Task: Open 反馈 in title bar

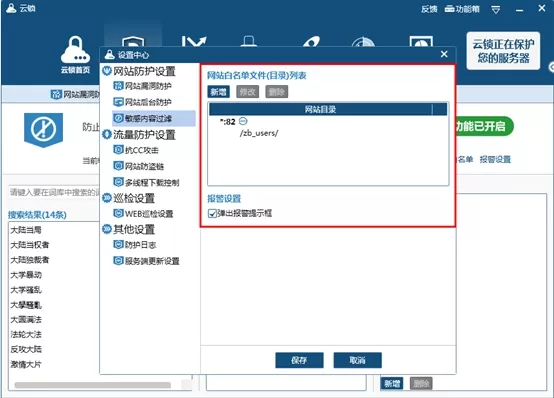Action: pos(429,9)
